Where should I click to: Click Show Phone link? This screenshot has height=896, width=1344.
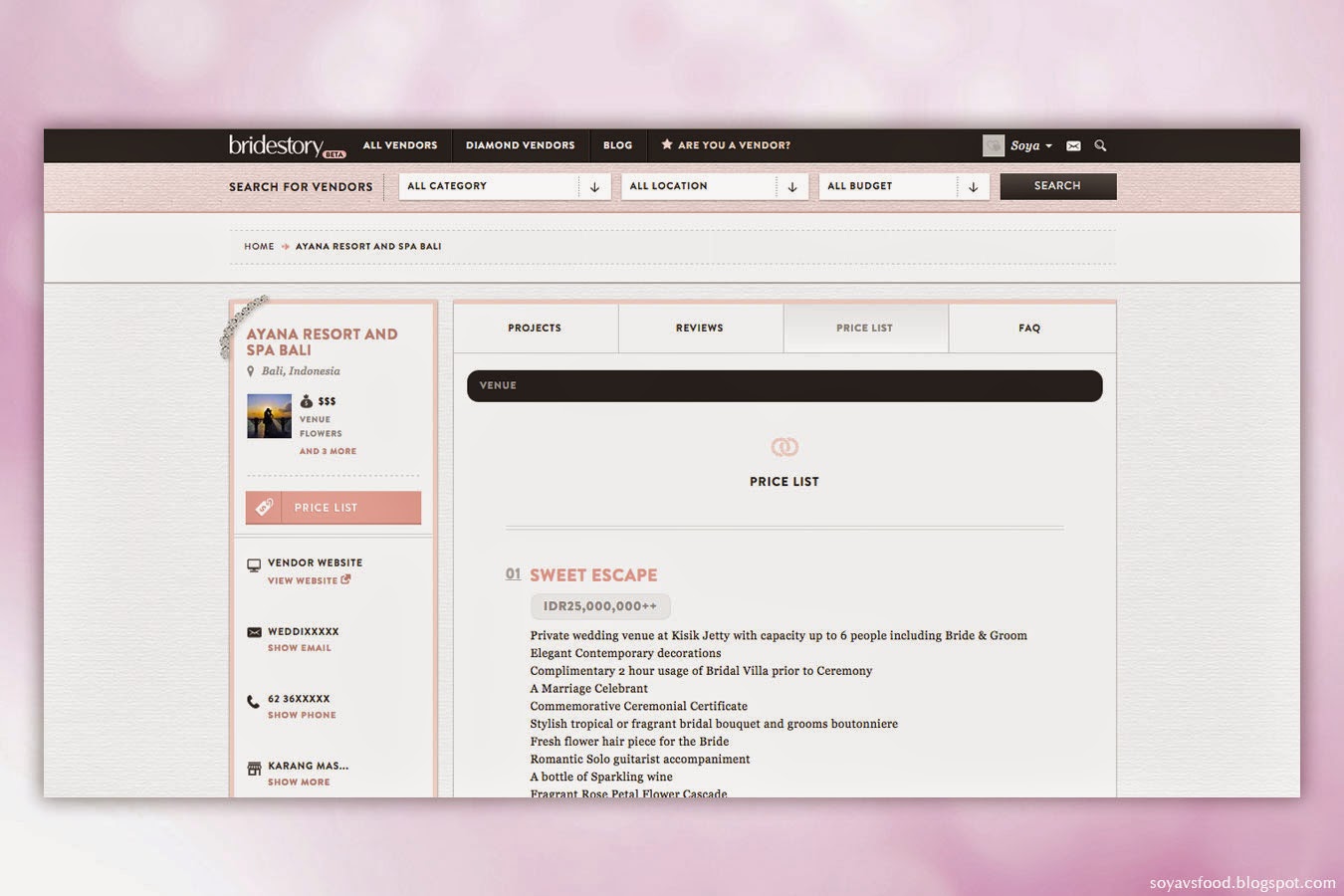pos(302,715)
